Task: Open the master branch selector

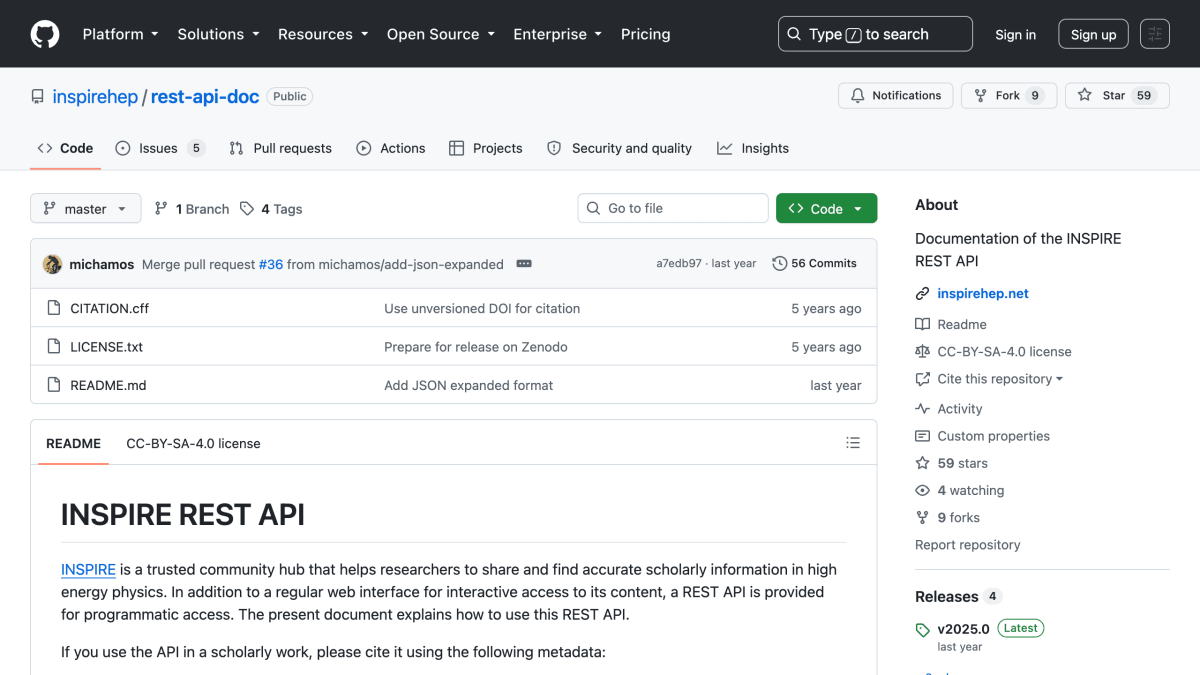Action: coord(85,209)
